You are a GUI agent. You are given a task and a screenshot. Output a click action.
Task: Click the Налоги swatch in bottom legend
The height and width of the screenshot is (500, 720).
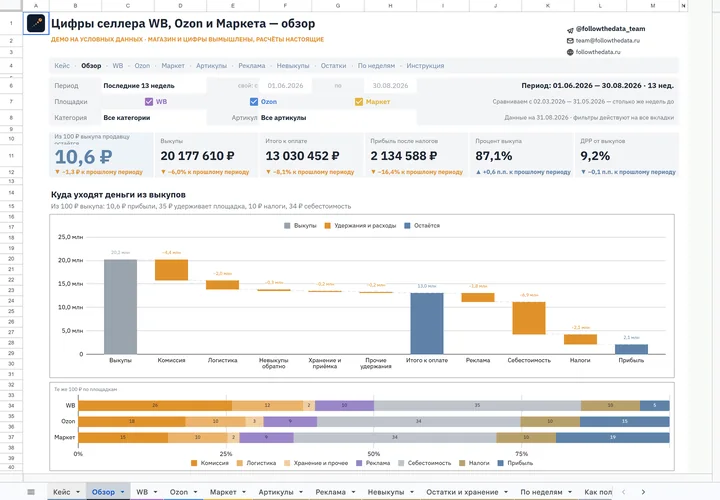[x=462, y=463]
